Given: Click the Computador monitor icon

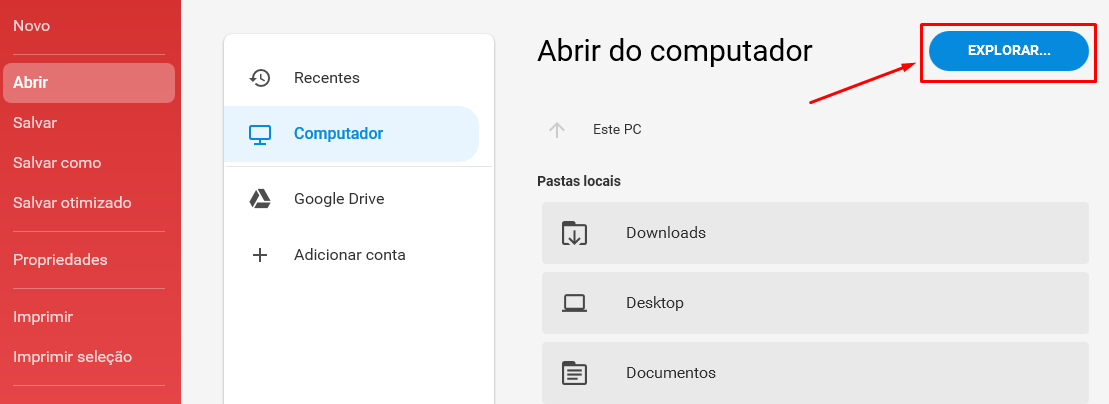Looking at the screenshot, I should click(260, 134).
